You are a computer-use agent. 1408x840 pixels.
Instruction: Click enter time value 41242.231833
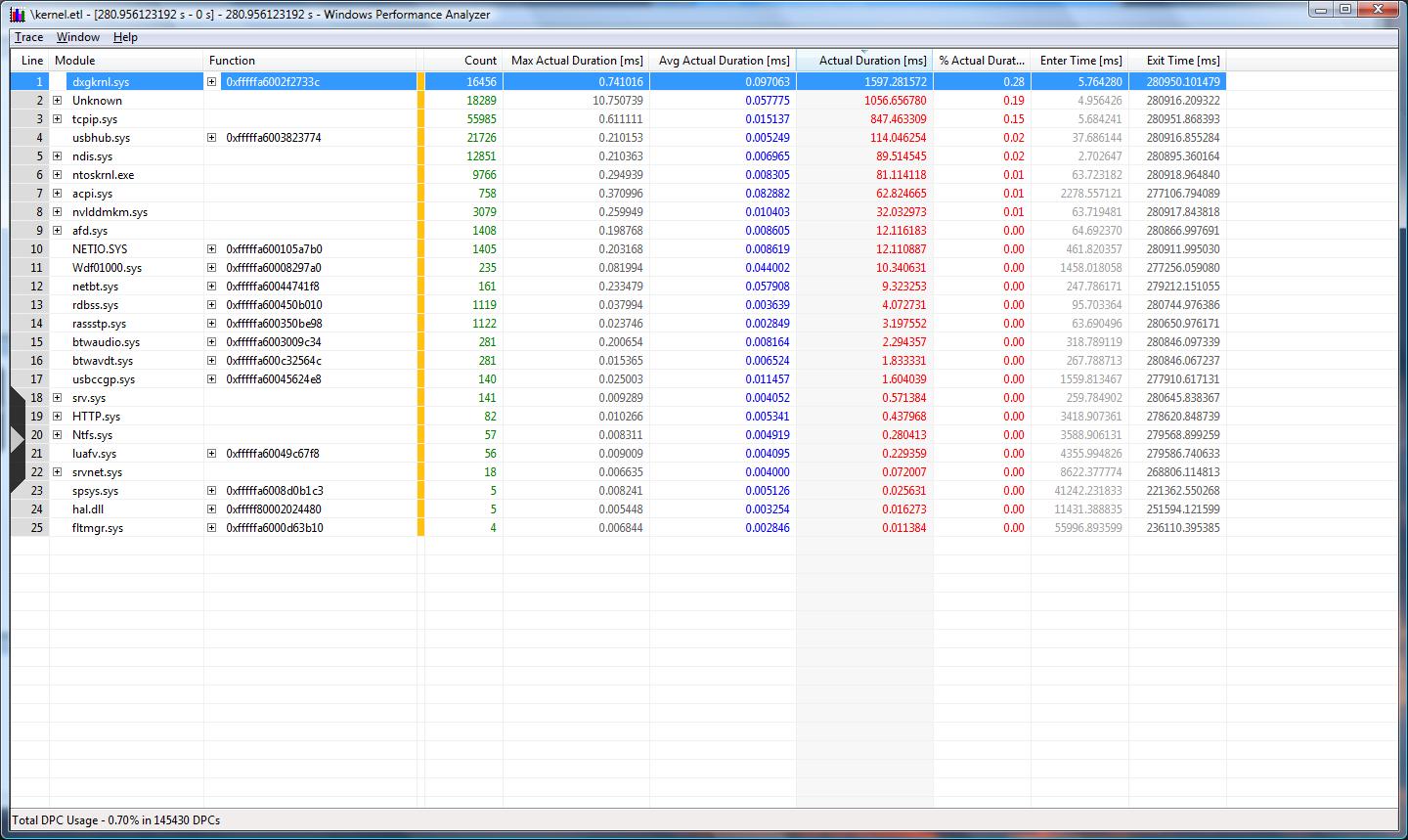click(1088, 491)
